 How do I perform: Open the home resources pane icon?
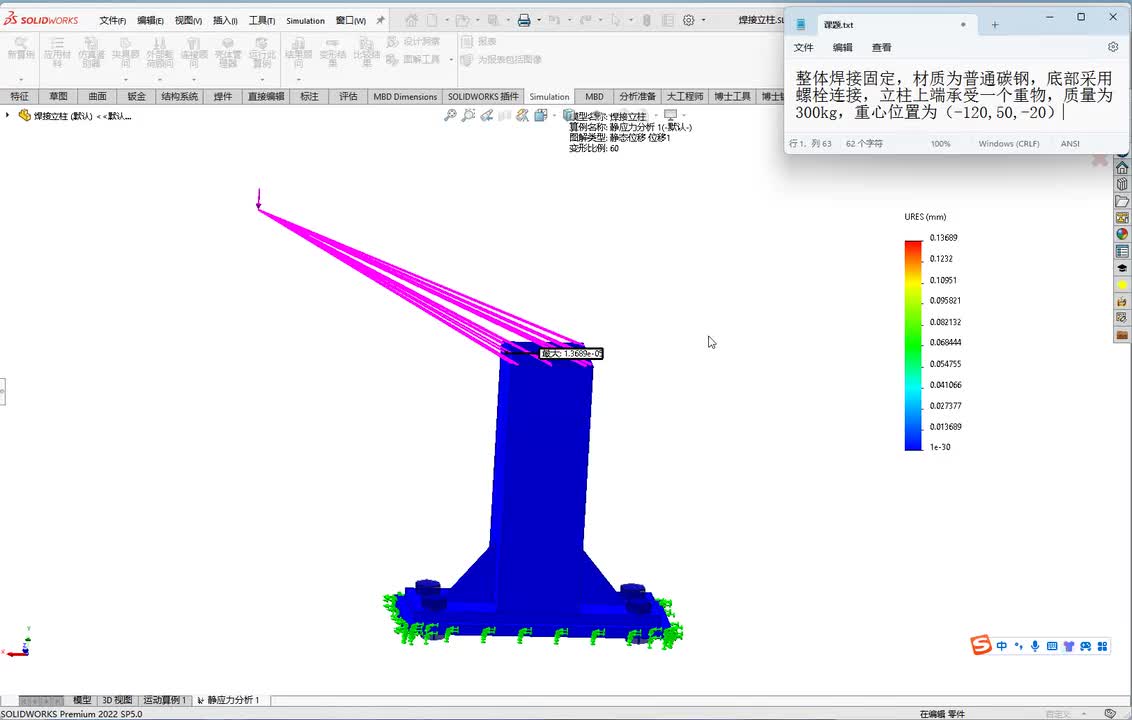pyautogui.click(x=1122, y=167)
